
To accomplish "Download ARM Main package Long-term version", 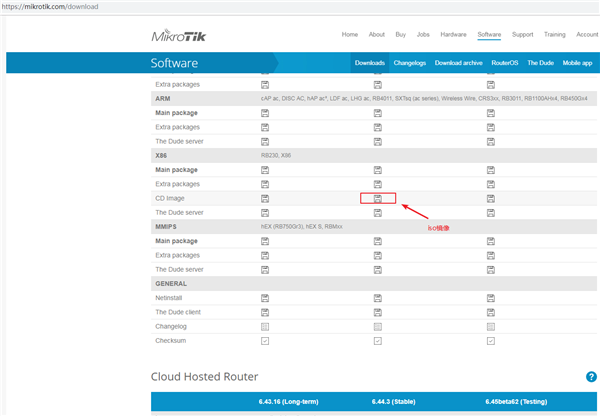I will pyautogui.click(x=265, y=113).
